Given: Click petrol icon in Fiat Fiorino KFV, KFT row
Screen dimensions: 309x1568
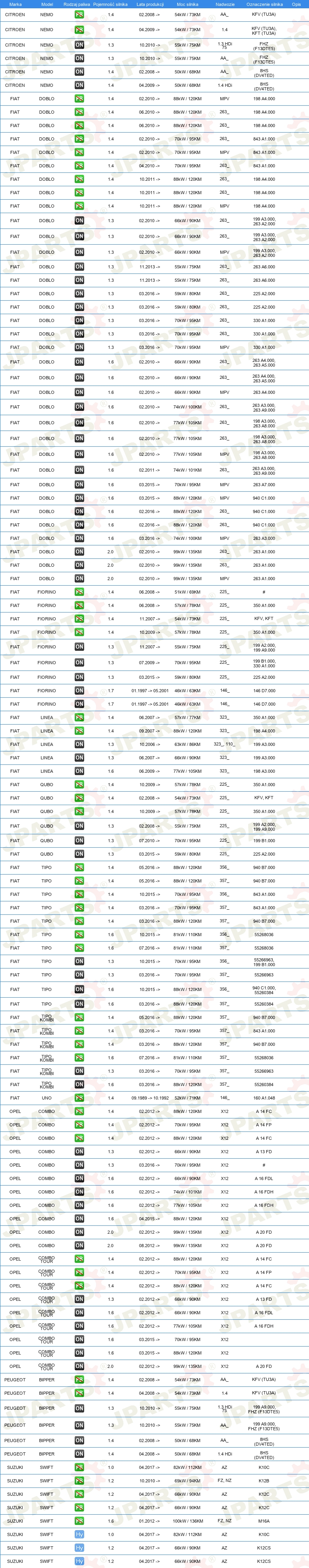Looking at the screenshot, I should coord(79,618).
